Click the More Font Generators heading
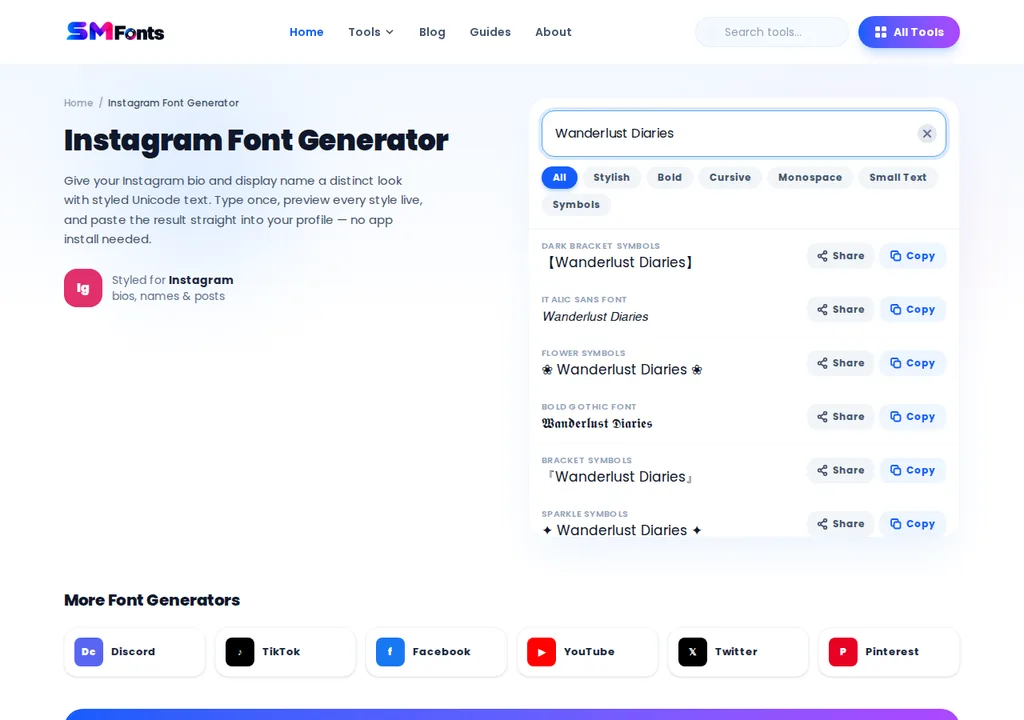Screen dimensions: 1024x720 (152, 600)
